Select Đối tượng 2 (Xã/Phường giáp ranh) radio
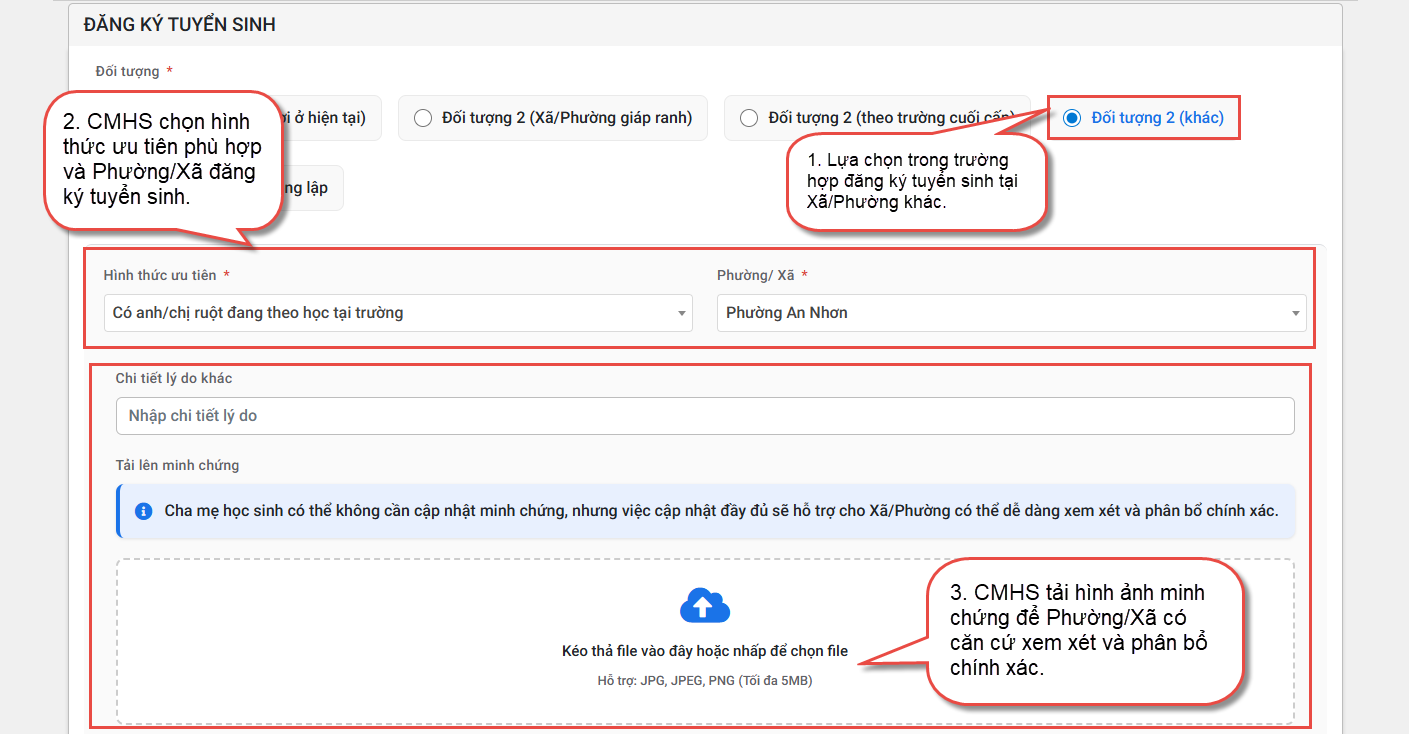Screen dimensions: 1409x734 pyautogui.click(x=553, y=118)
